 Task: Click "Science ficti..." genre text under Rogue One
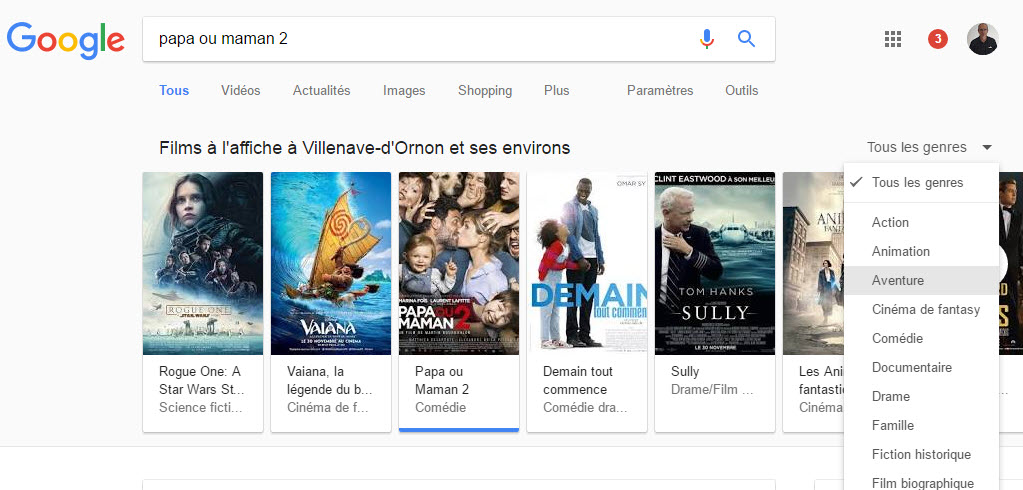coord(200,408)
